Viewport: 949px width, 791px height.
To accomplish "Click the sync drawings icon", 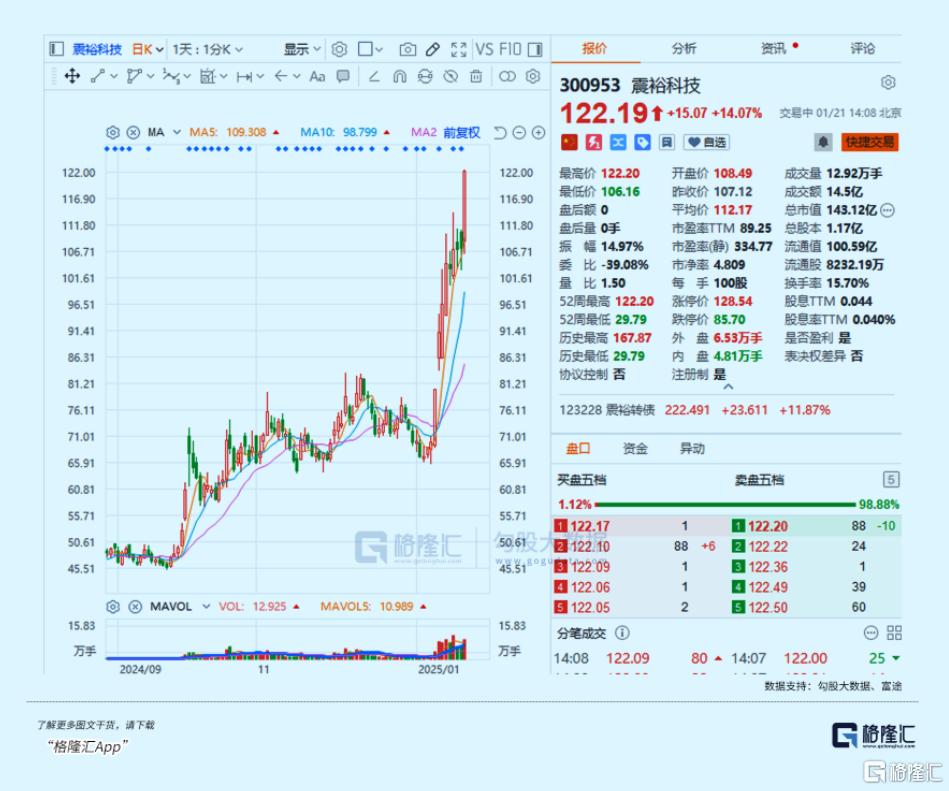I will click(x=425, y=76).
